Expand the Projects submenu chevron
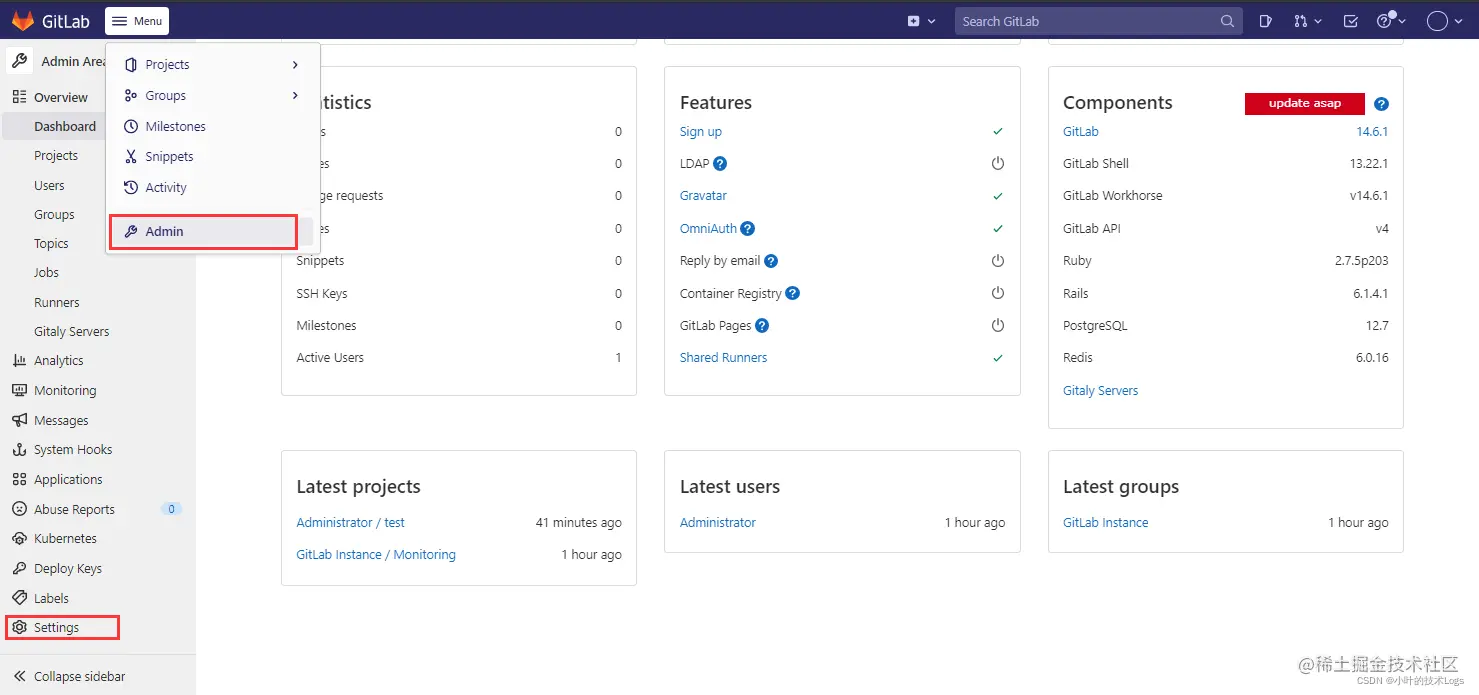Image resolution: width=1479 pixels, height=695 pixels. tap(295, 64)
